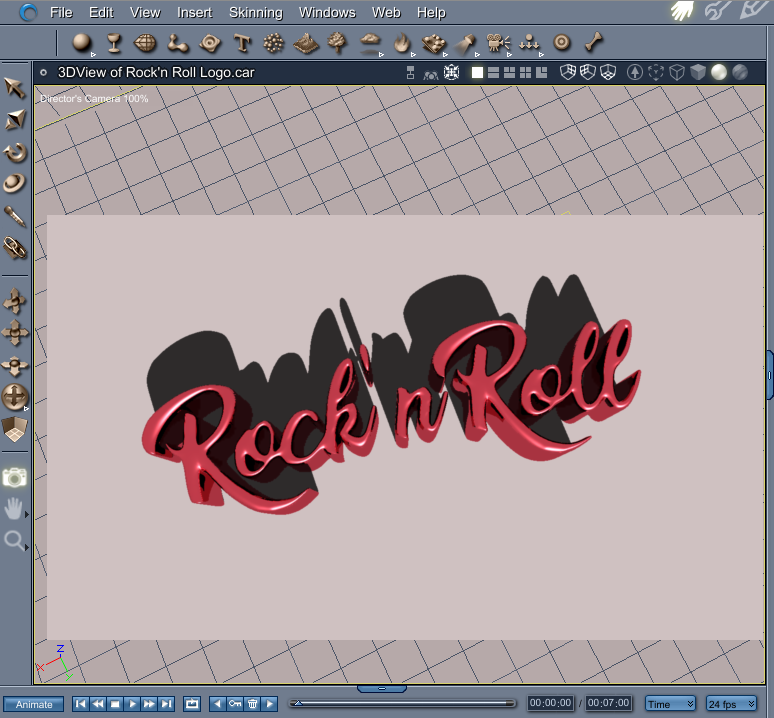Insert a Text object with T tool
The height and width of the screenshot is (718, 774).
pos(242,43)
